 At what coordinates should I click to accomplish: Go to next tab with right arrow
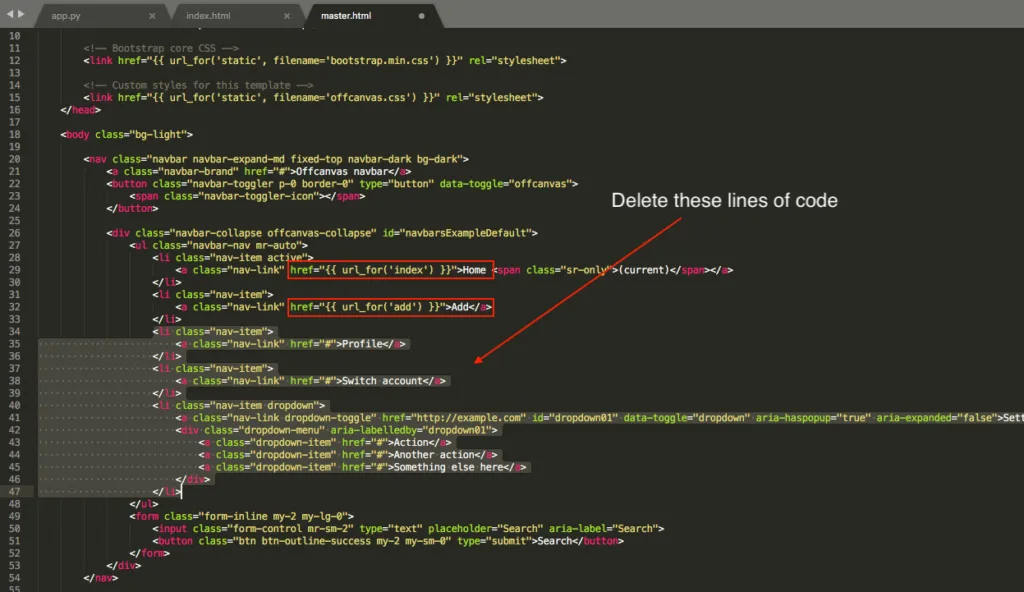click(21, 14)
